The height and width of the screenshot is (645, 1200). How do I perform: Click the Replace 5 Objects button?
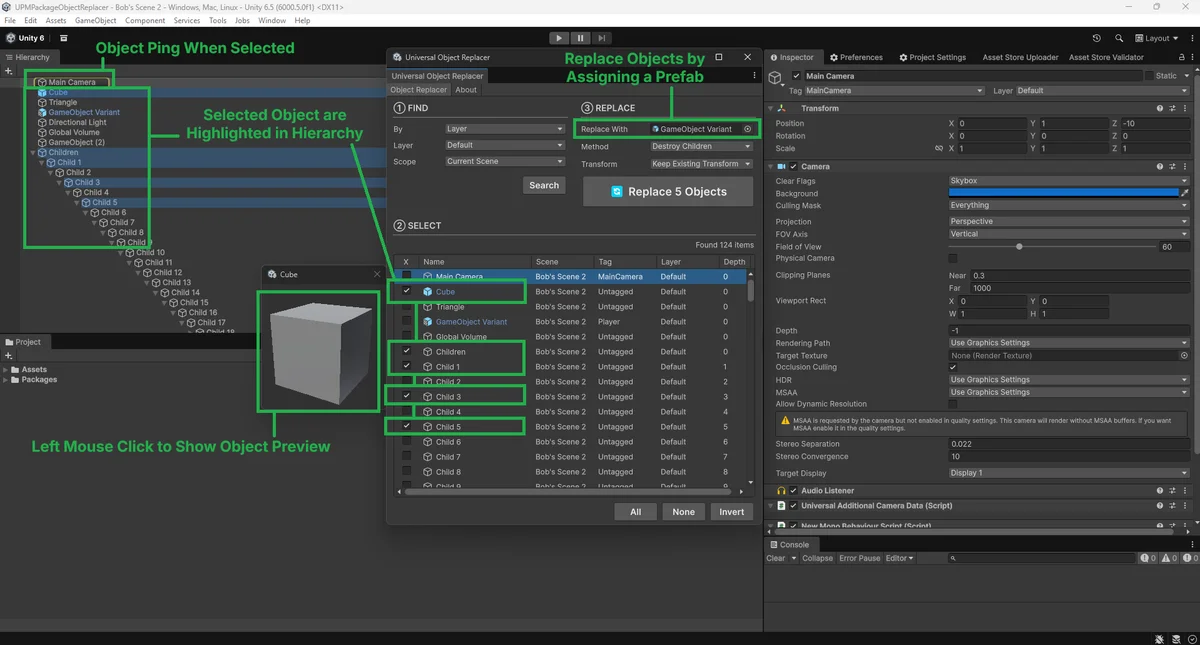click(x=668, y=192)
